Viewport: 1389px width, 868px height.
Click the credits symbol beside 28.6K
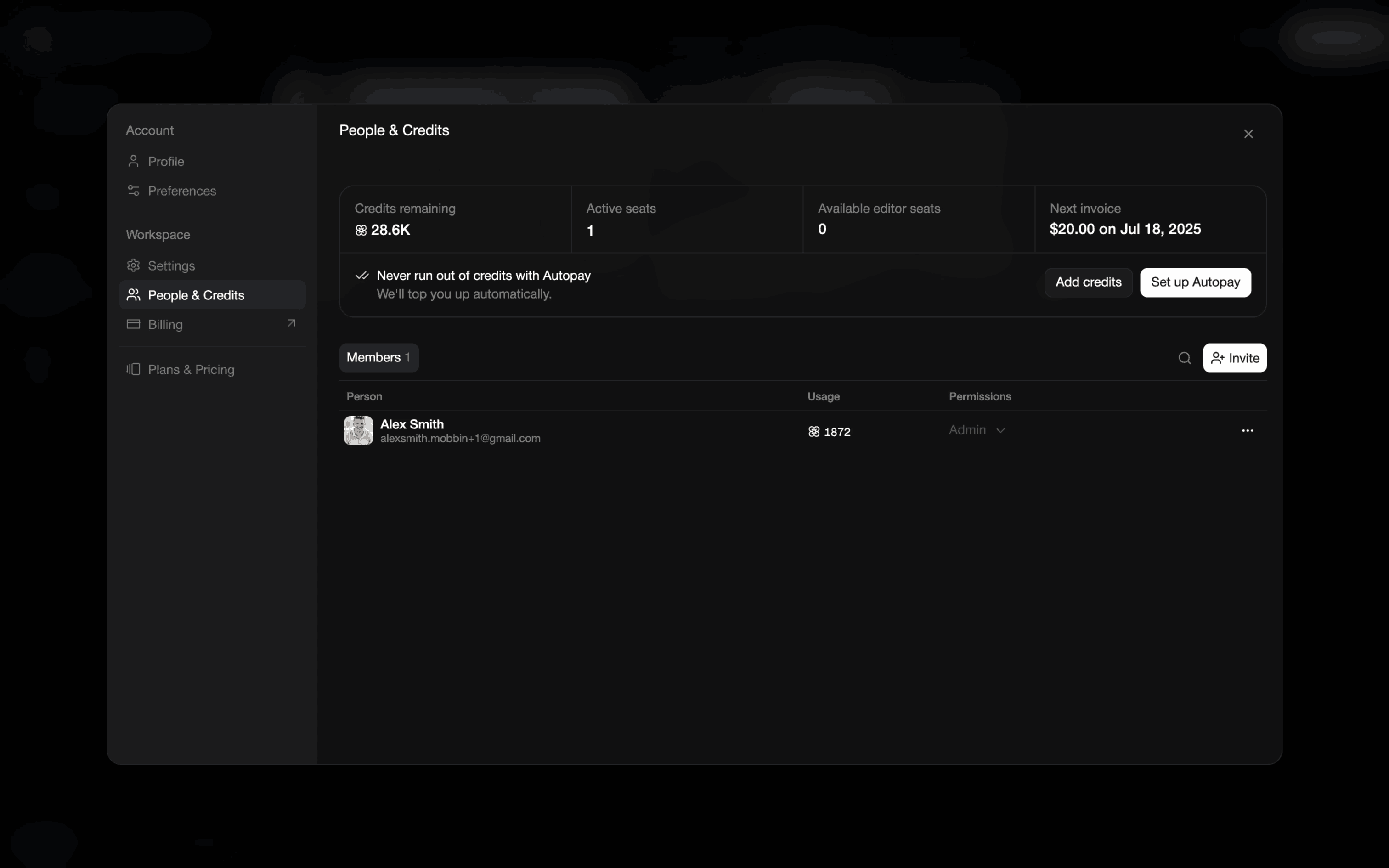361,230
